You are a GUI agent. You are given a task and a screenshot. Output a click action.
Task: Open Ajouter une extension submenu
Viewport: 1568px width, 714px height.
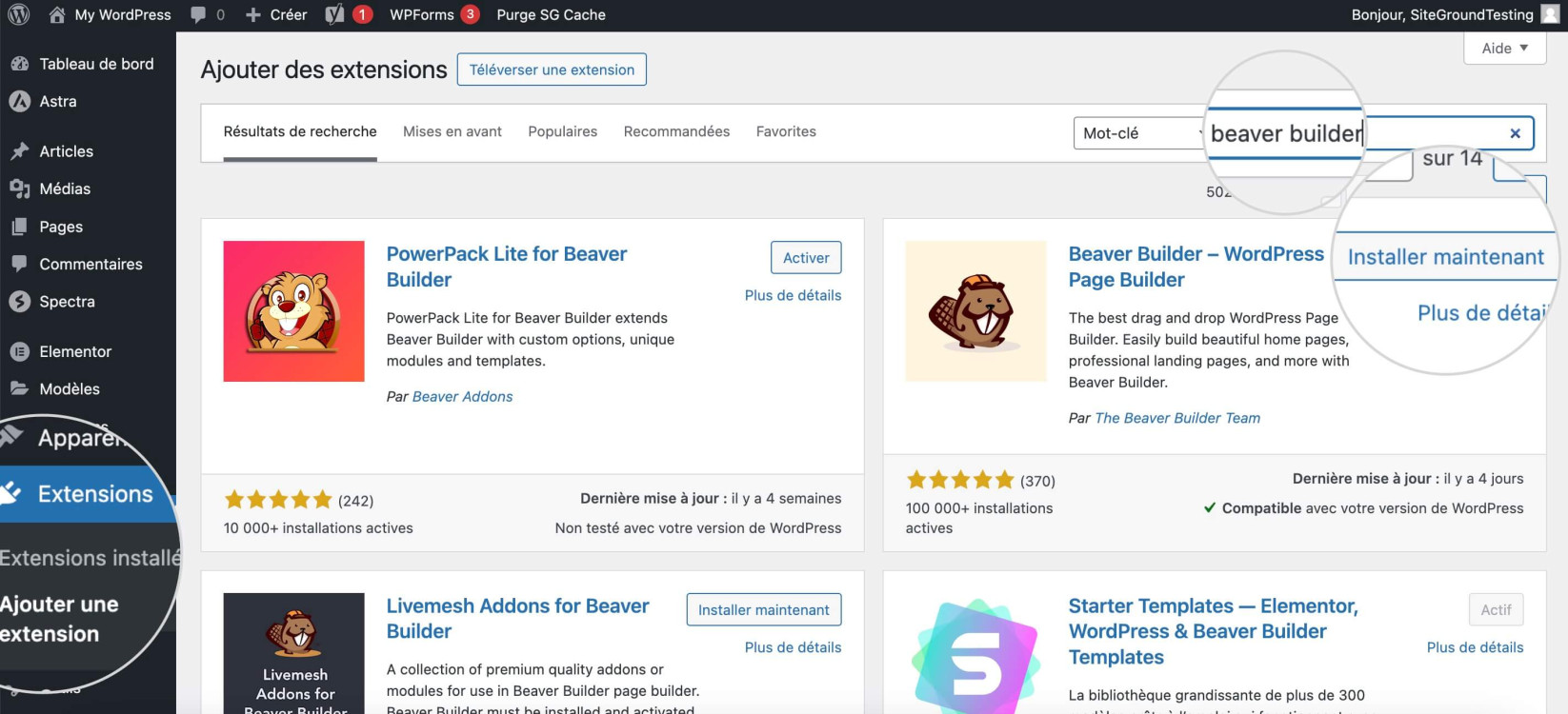pyautogui.click(x=59, y=619)
